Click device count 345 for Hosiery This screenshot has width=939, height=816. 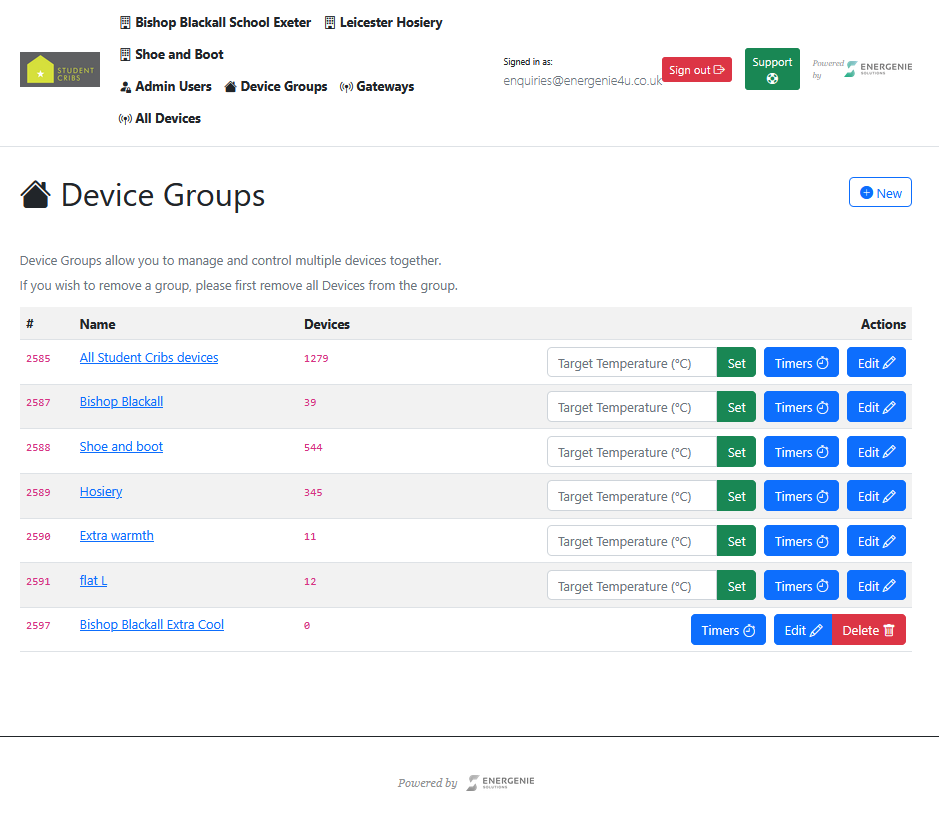click(313, 493)
